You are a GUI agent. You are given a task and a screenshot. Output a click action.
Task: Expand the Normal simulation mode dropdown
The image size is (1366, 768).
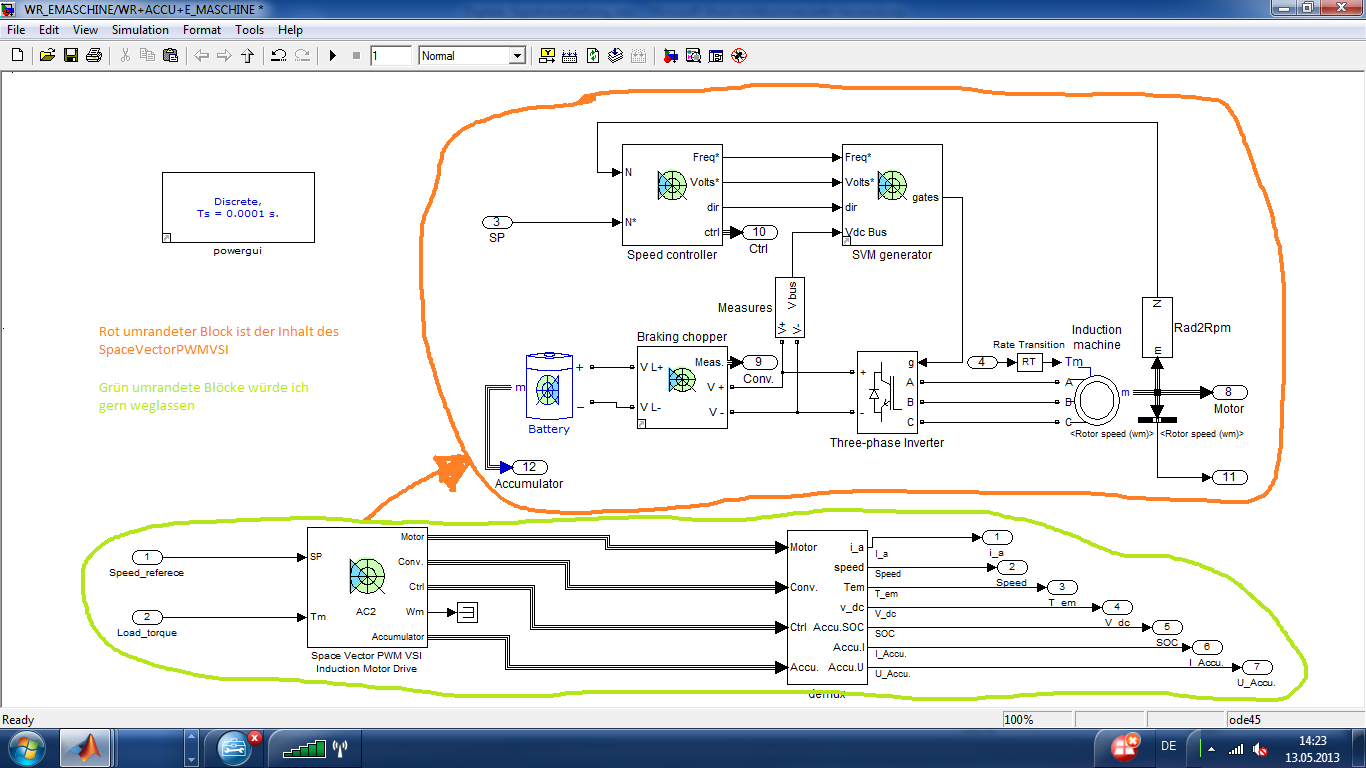click(516, 56)
